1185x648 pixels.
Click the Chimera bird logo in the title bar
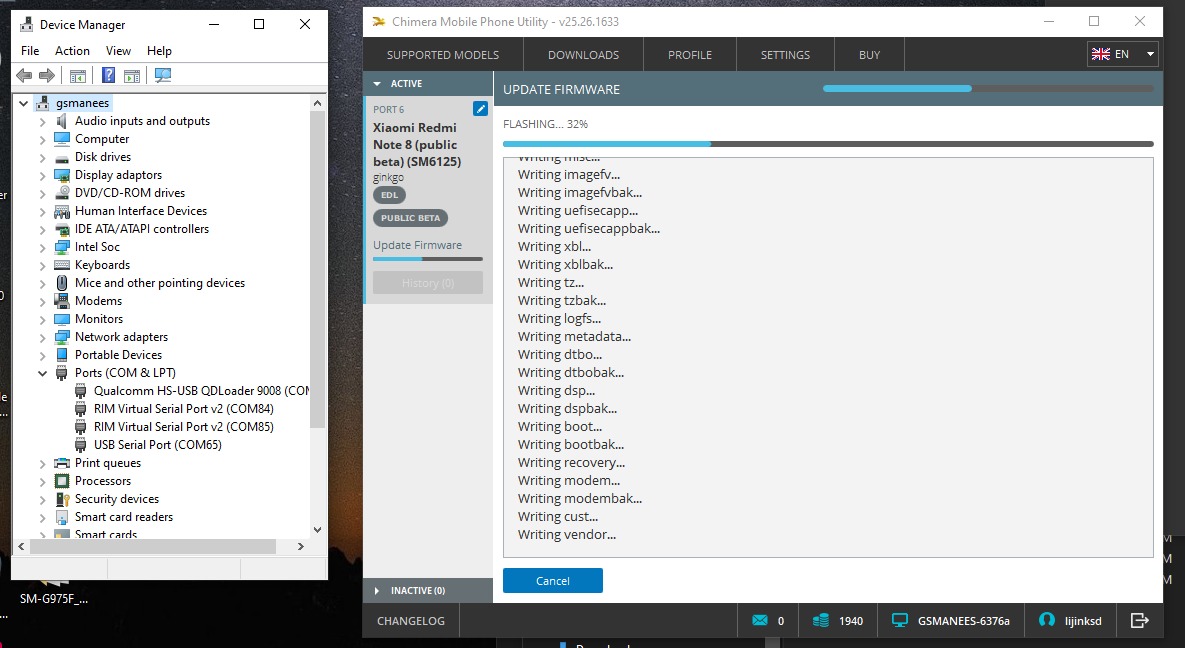(x=379, y=21)
